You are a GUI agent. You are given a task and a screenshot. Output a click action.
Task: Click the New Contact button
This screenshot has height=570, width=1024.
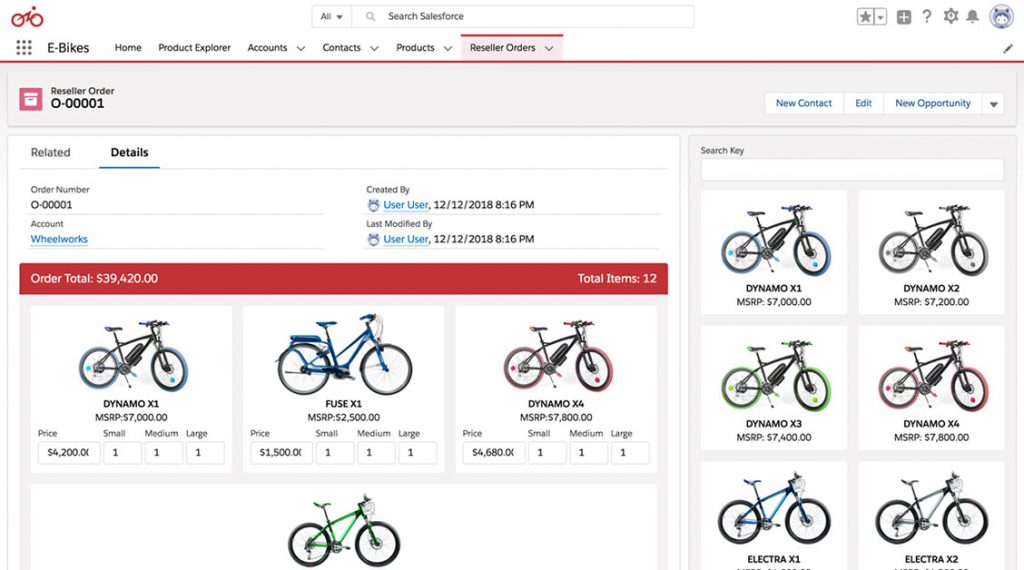804,103
